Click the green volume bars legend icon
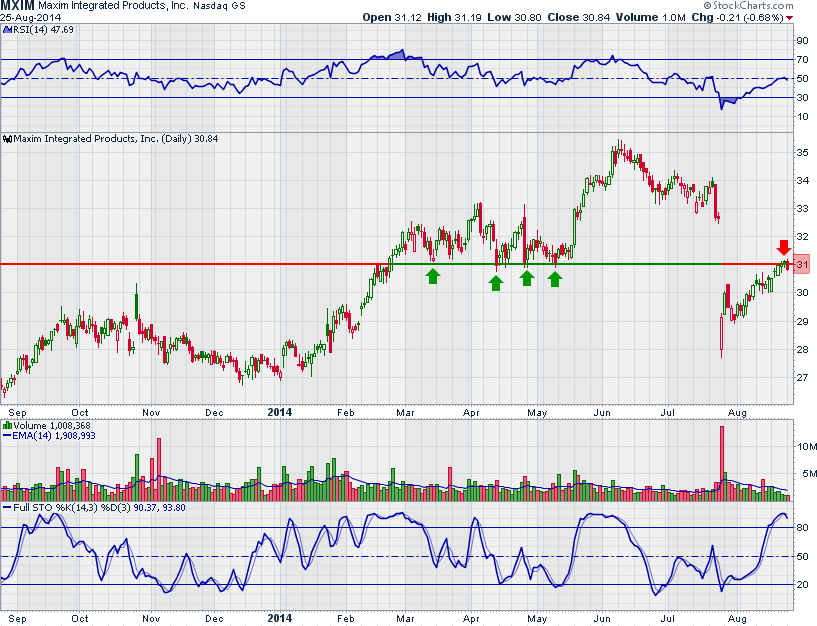The image size is (817, 626). [x=8, y=426]
